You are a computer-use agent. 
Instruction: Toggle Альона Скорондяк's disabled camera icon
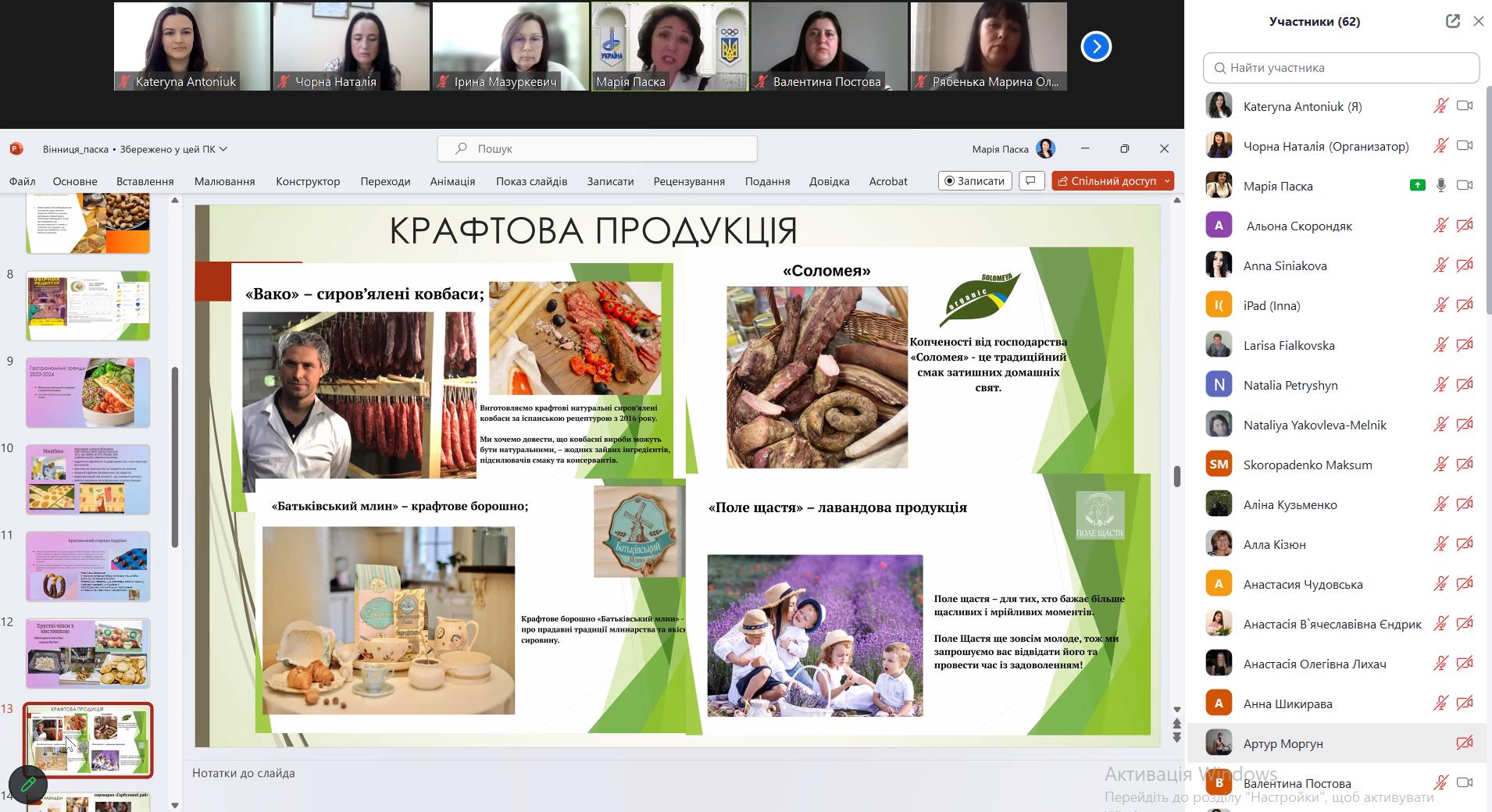pyautogui.click(x=1465, y=226)
